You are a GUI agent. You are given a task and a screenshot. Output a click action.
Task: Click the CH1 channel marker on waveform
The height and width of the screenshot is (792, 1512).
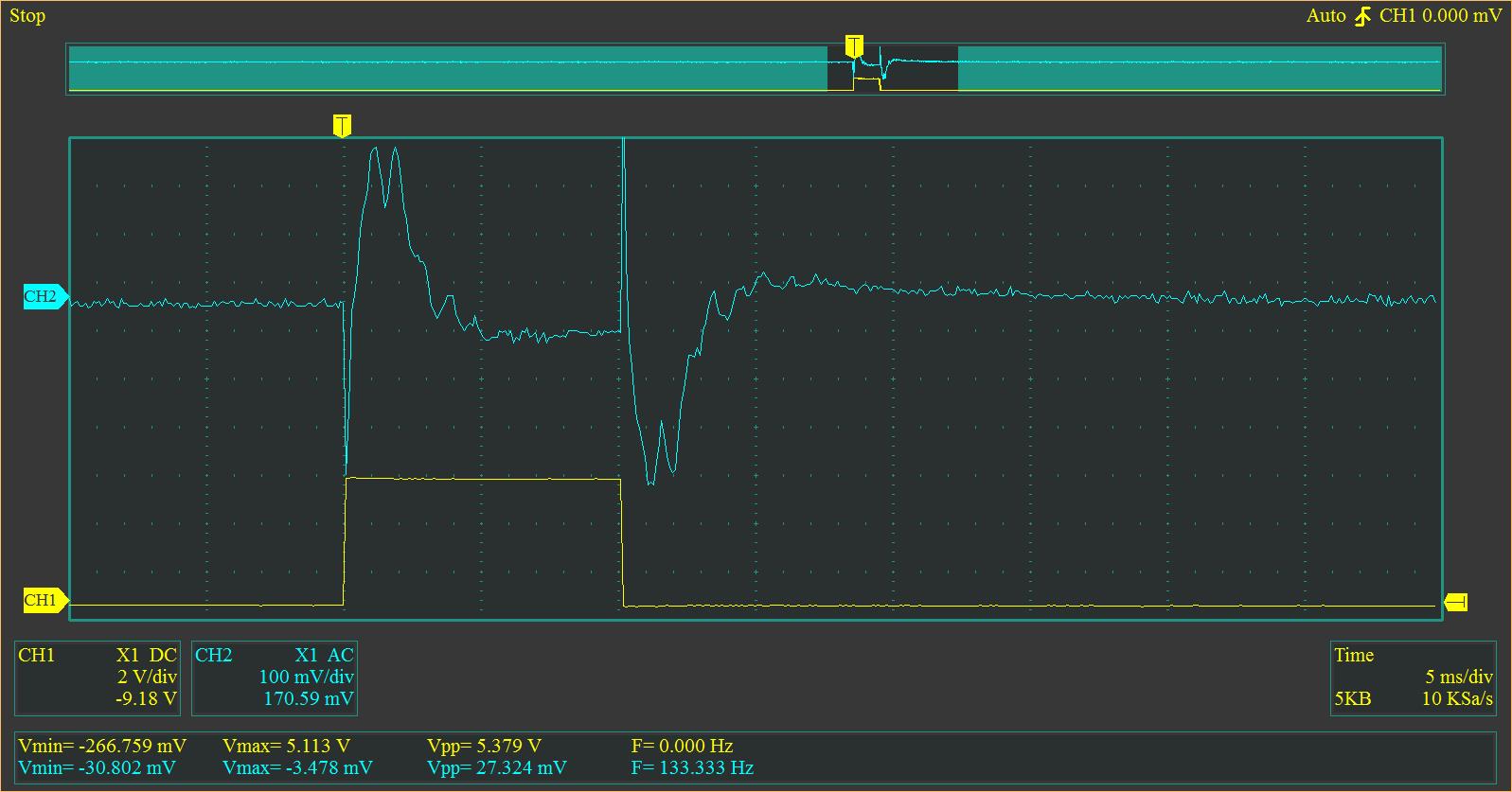point(44,600)
